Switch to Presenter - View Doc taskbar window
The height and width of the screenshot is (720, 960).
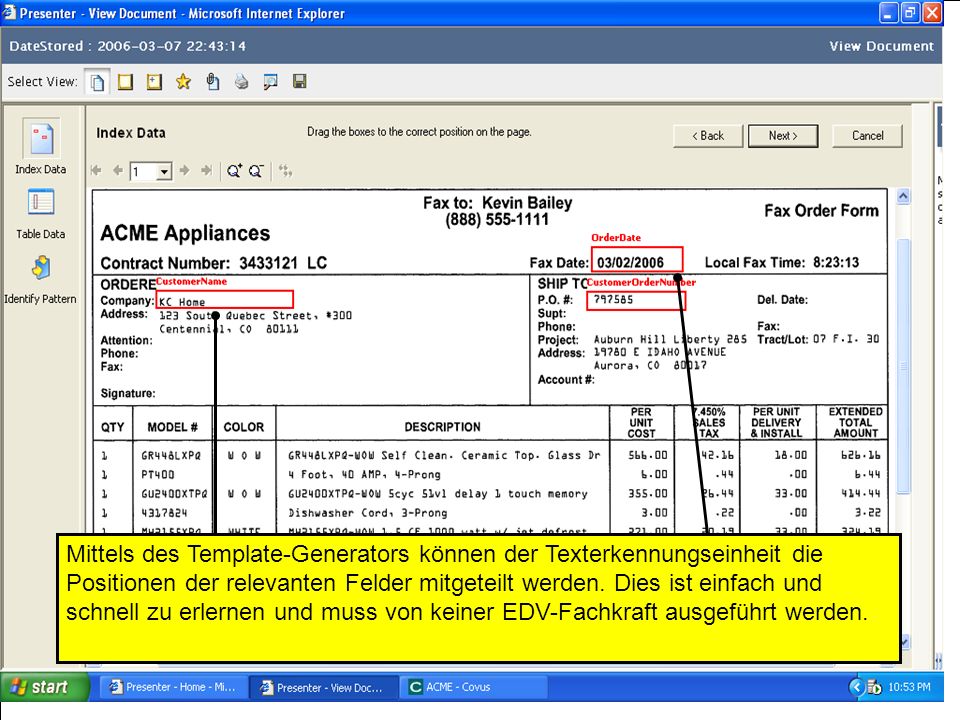(x=323, y=688)
